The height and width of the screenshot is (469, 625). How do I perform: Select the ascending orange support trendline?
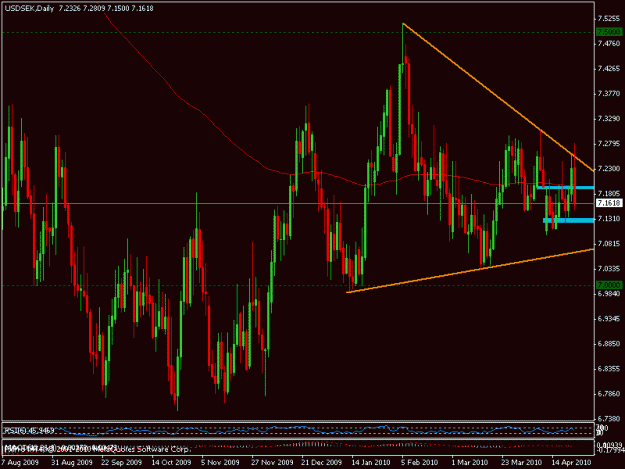(x=470, y=271)
